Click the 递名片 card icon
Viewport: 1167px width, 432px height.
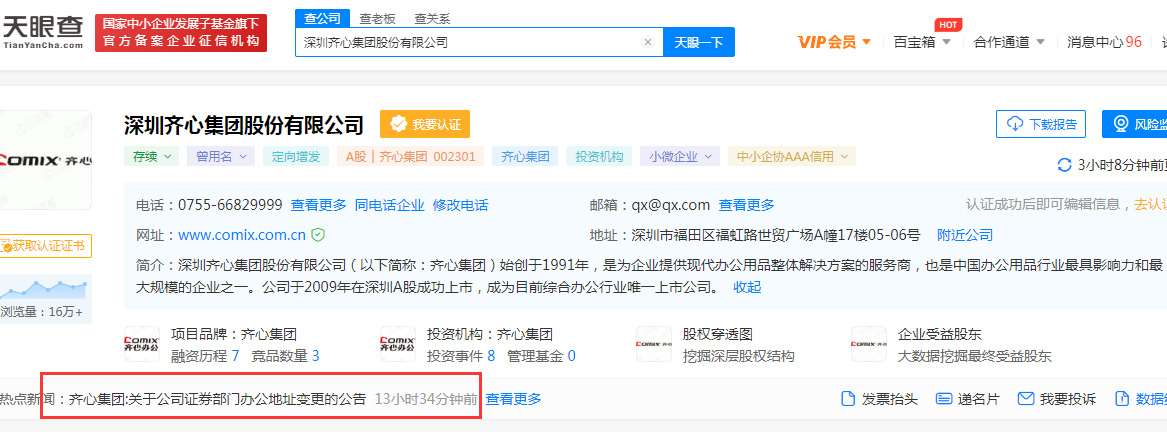coord(944,398)
